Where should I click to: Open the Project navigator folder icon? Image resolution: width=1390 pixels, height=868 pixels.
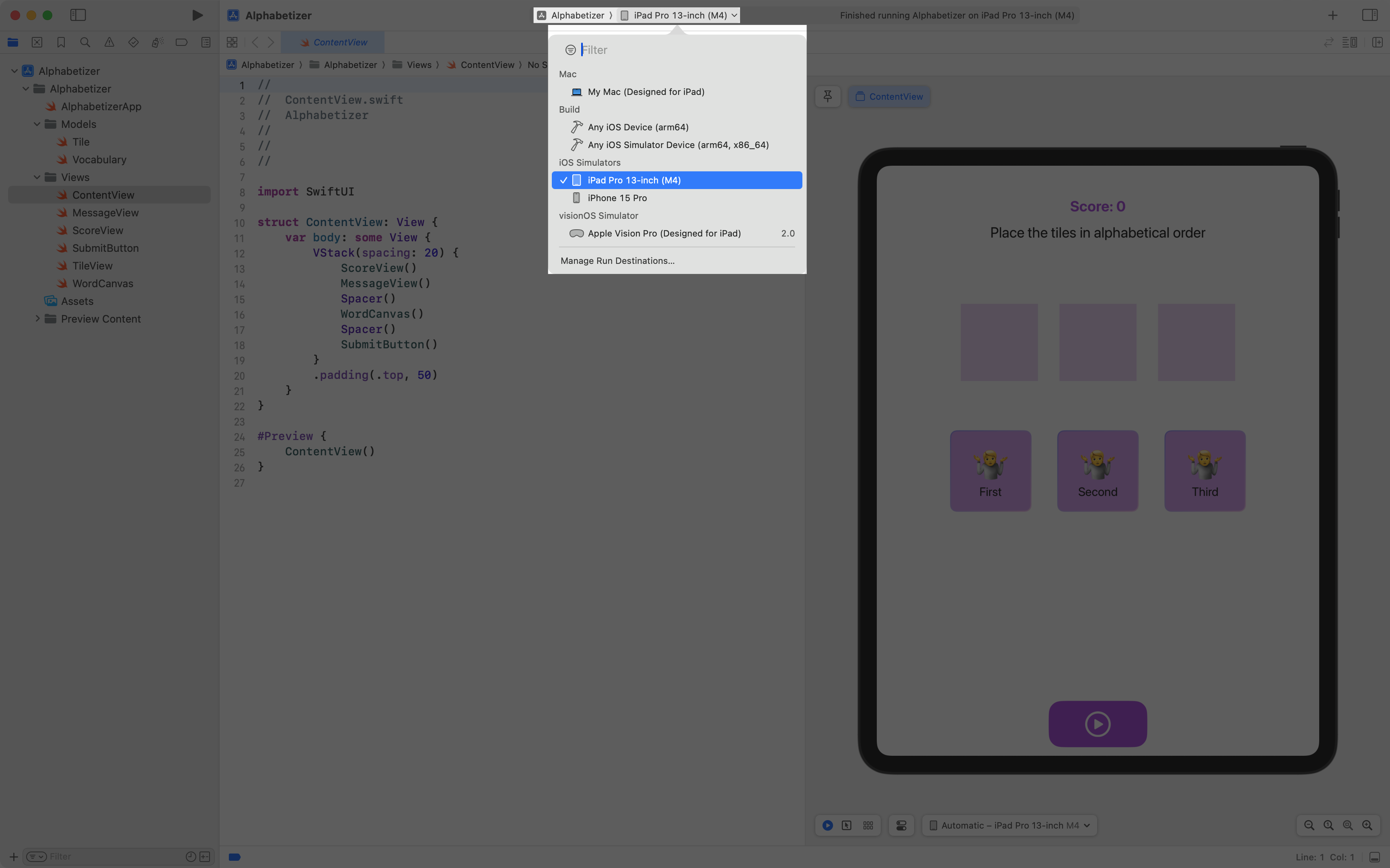12,42
